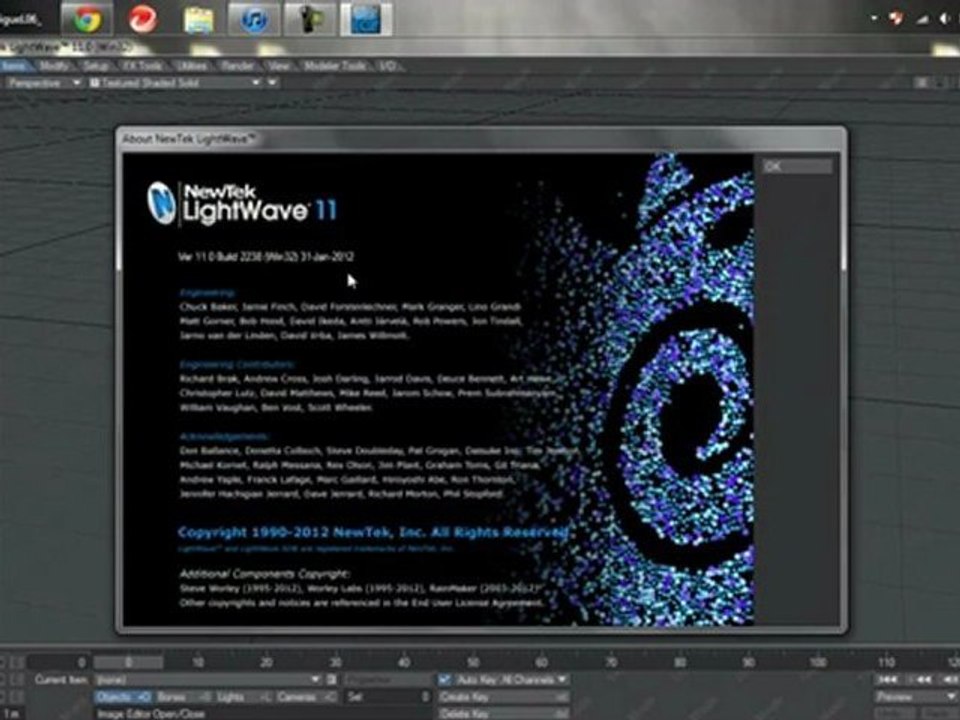Switch to Bones edit mode
Screen dimensions: 960x720
click(183, 697)
